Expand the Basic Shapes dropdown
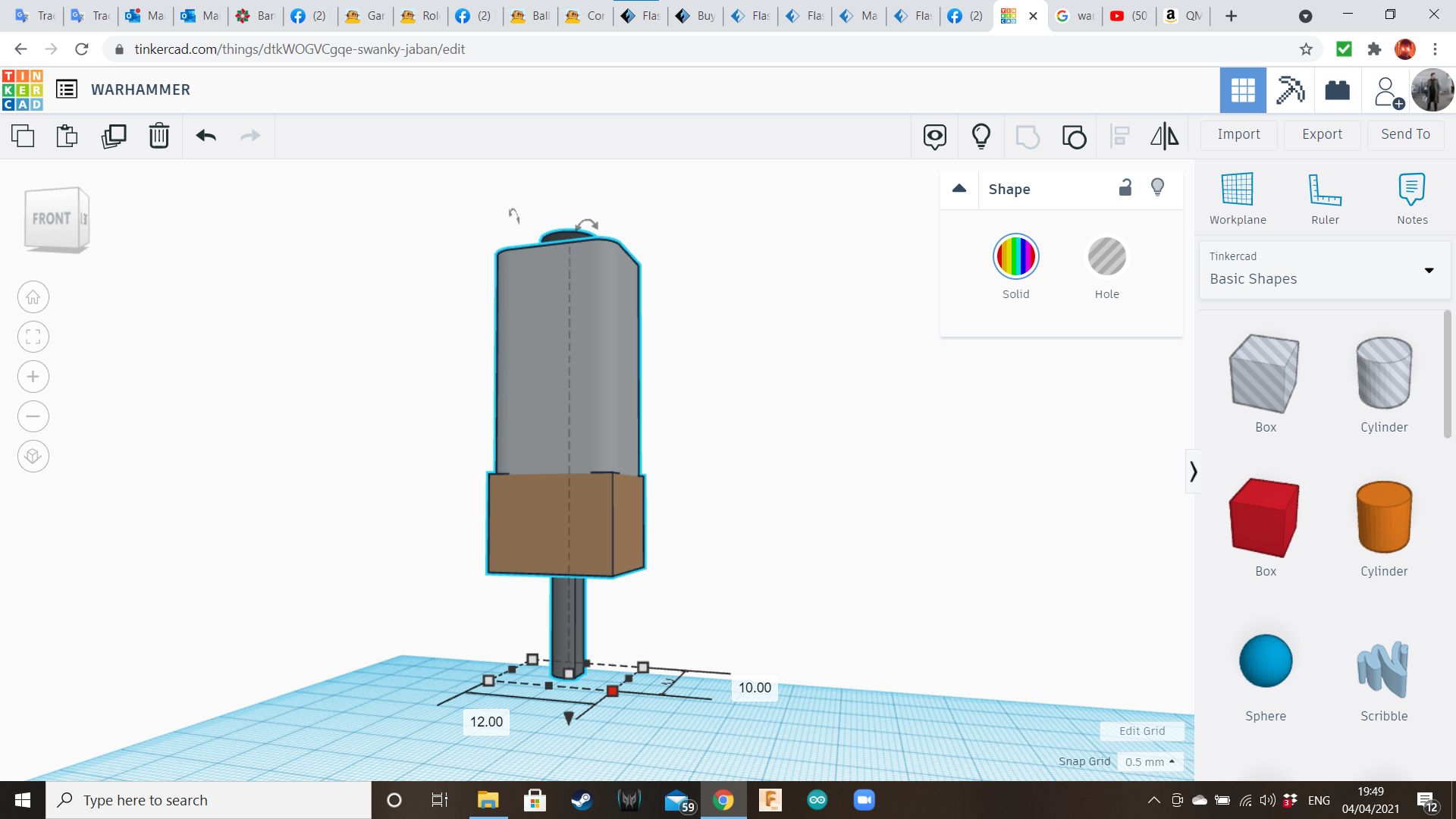This screenshot has height=819, width=1456. (1429, 270)
